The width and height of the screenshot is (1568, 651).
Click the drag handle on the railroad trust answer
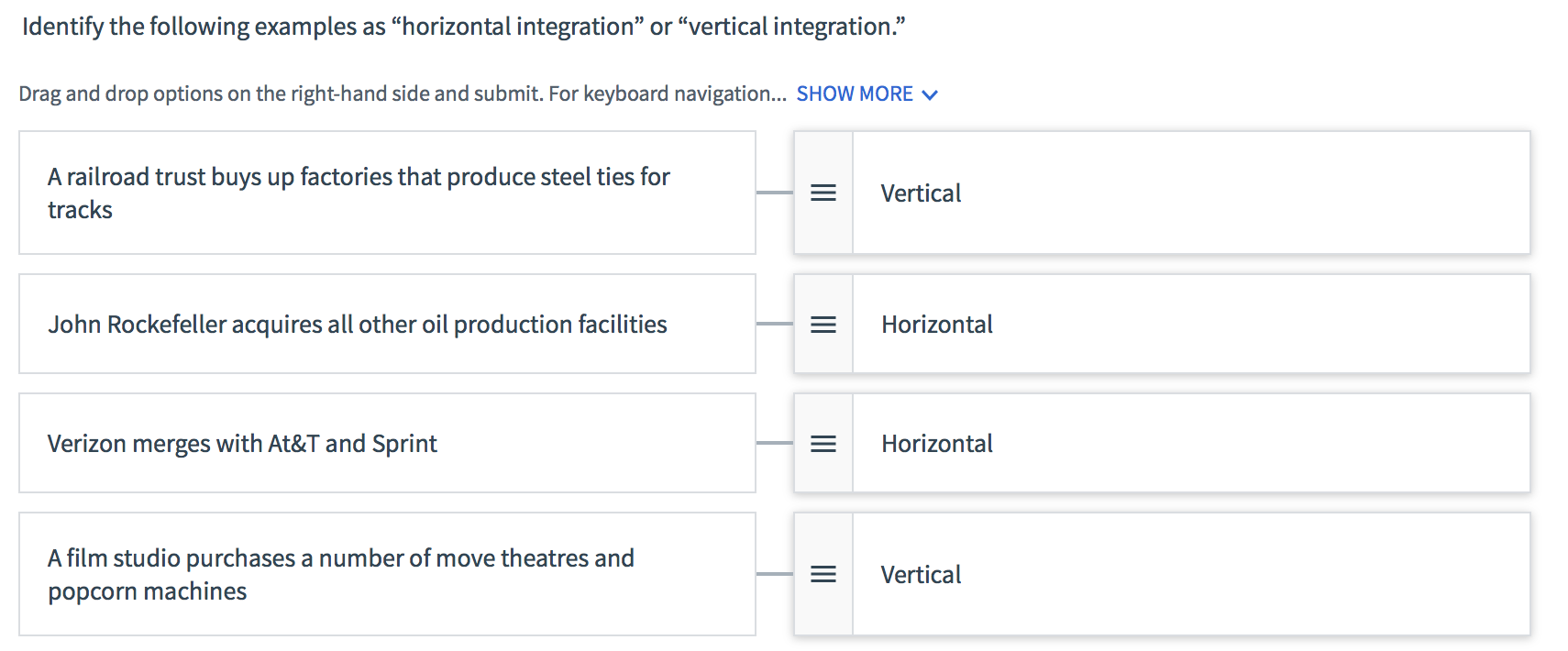coord(823,193)
